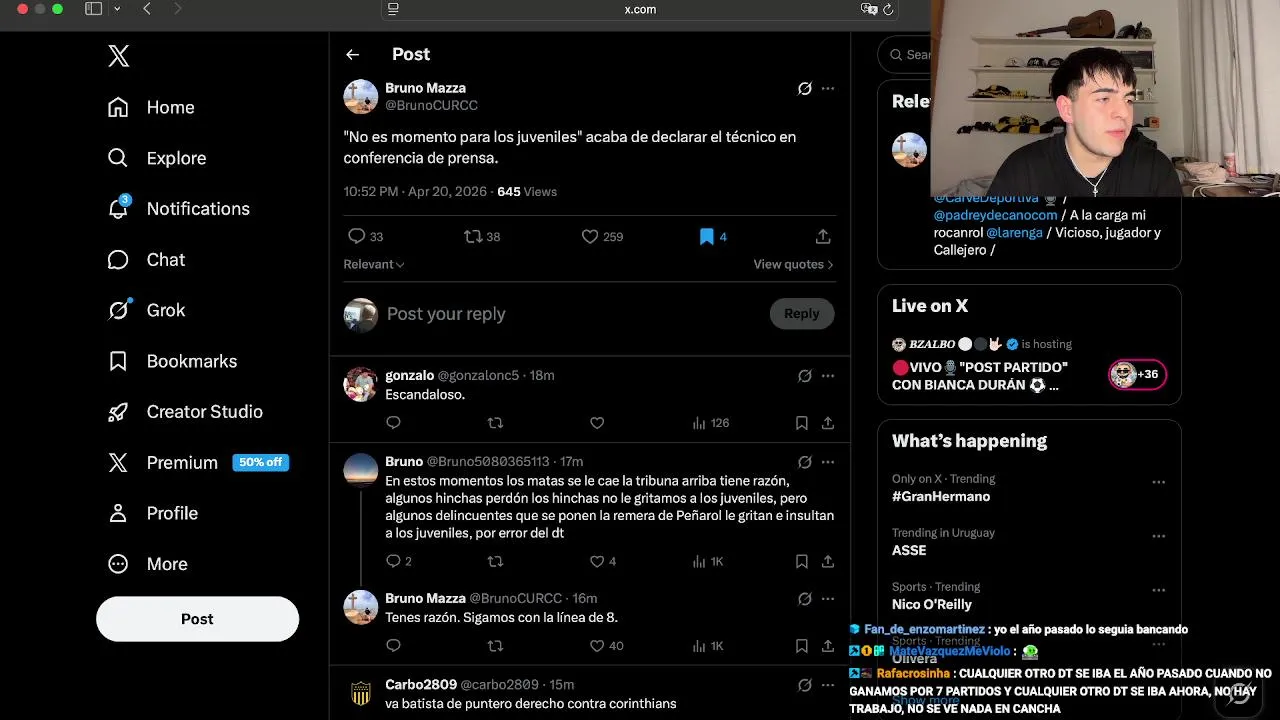Bookmark Bruno Mazza's 16m reply
This screenshot has height=720, width=1280.
(801, 646)
